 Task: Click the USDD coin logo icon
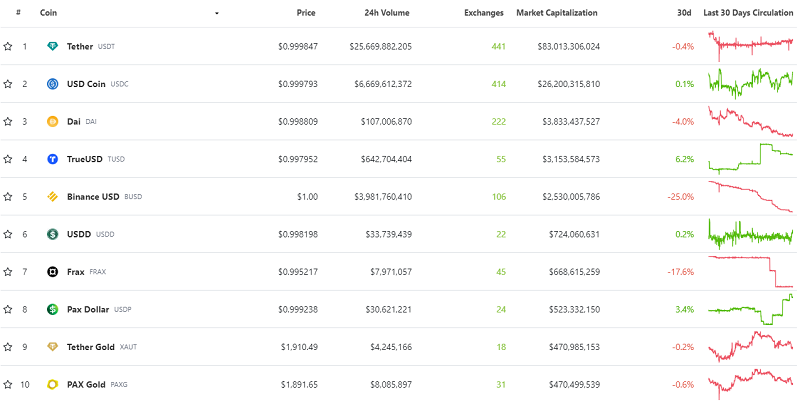(53, 234)
